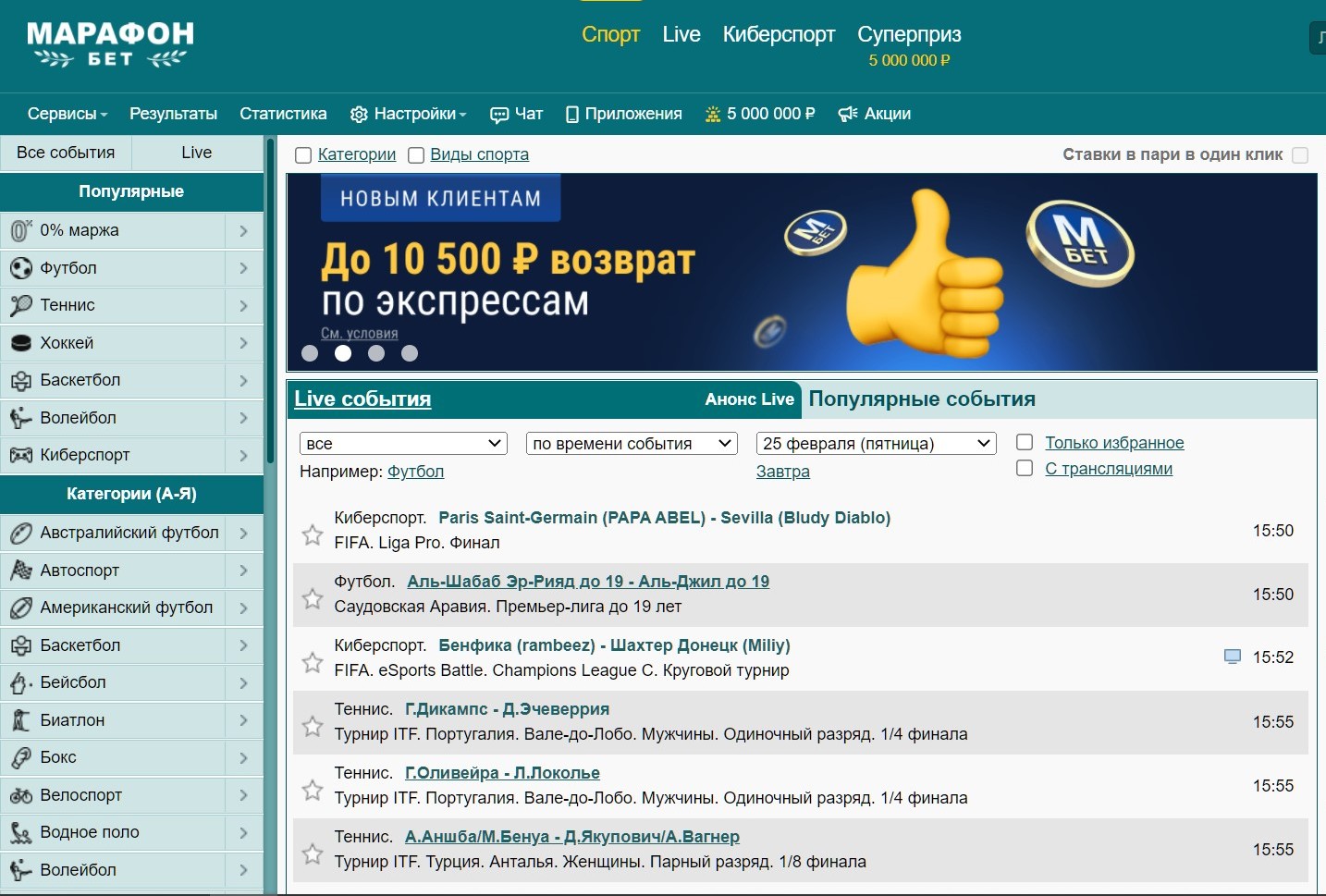Click the Анонс Live link
The height and width of the screenshot is (896, 1326).
pyautogui.click(x=749, y=399)
